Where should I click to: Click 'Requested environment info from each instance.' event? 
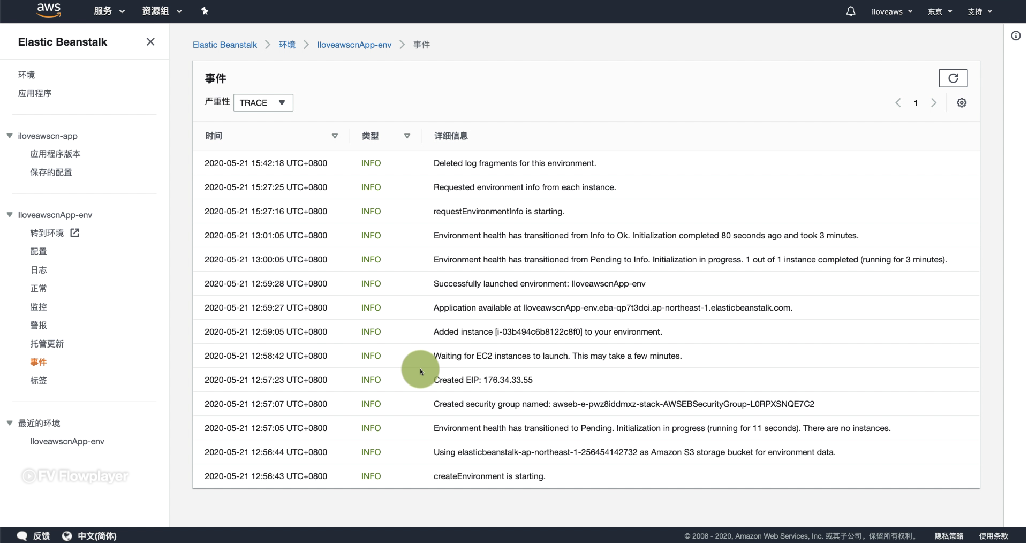524,187
